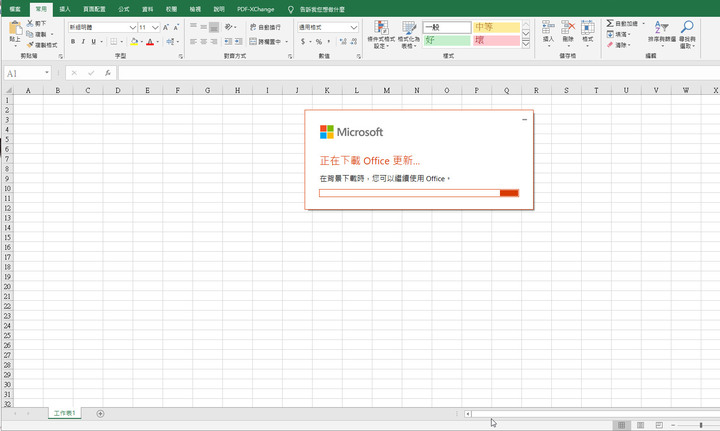Viewport: 720px width, 431px height.
Task: Switch to the Insert (插入) ribbon tab
Action: (x=65, y=9)
